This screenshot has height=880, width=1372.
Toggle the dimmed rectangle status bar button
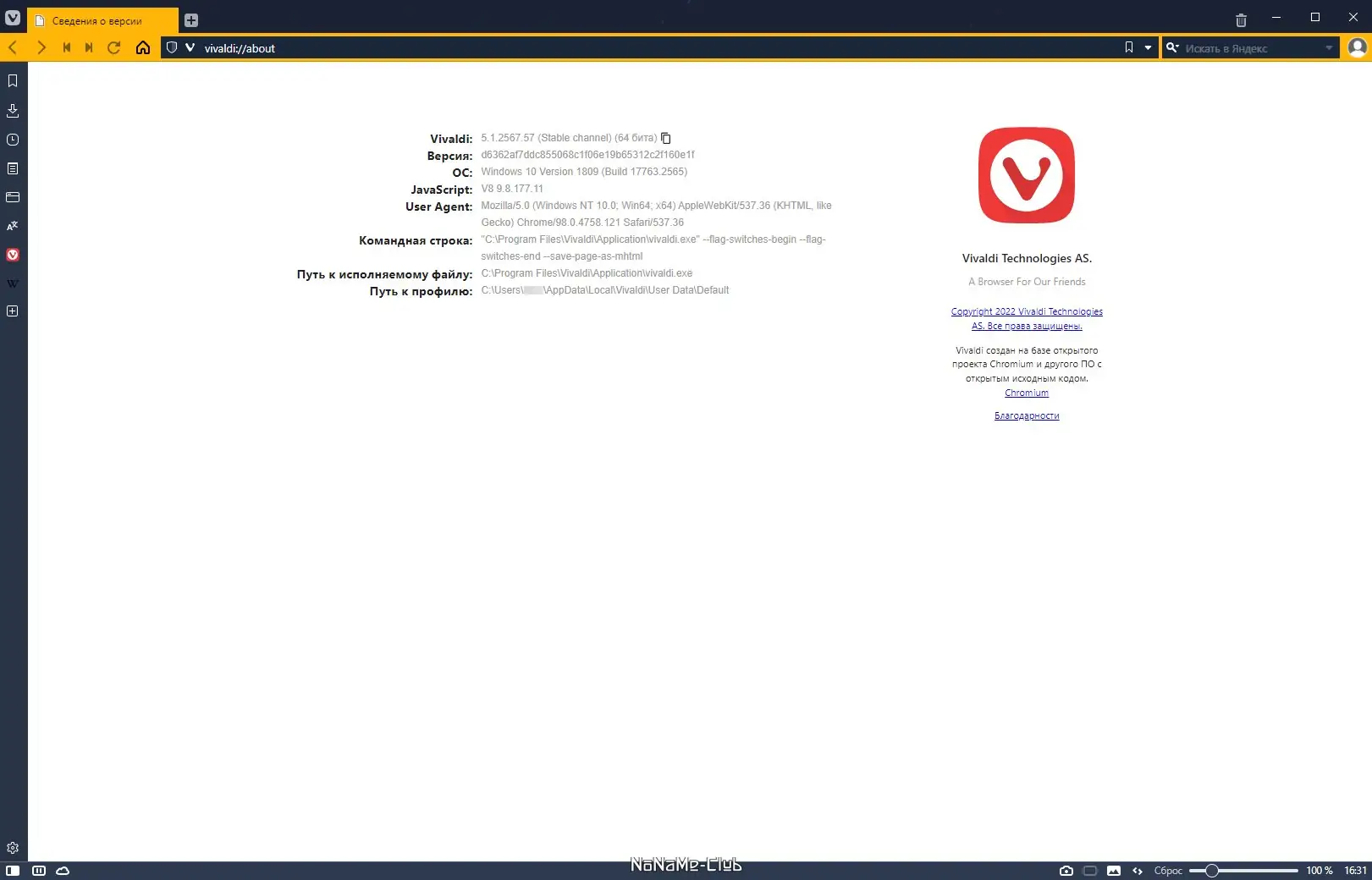[x=1090, y=871]
